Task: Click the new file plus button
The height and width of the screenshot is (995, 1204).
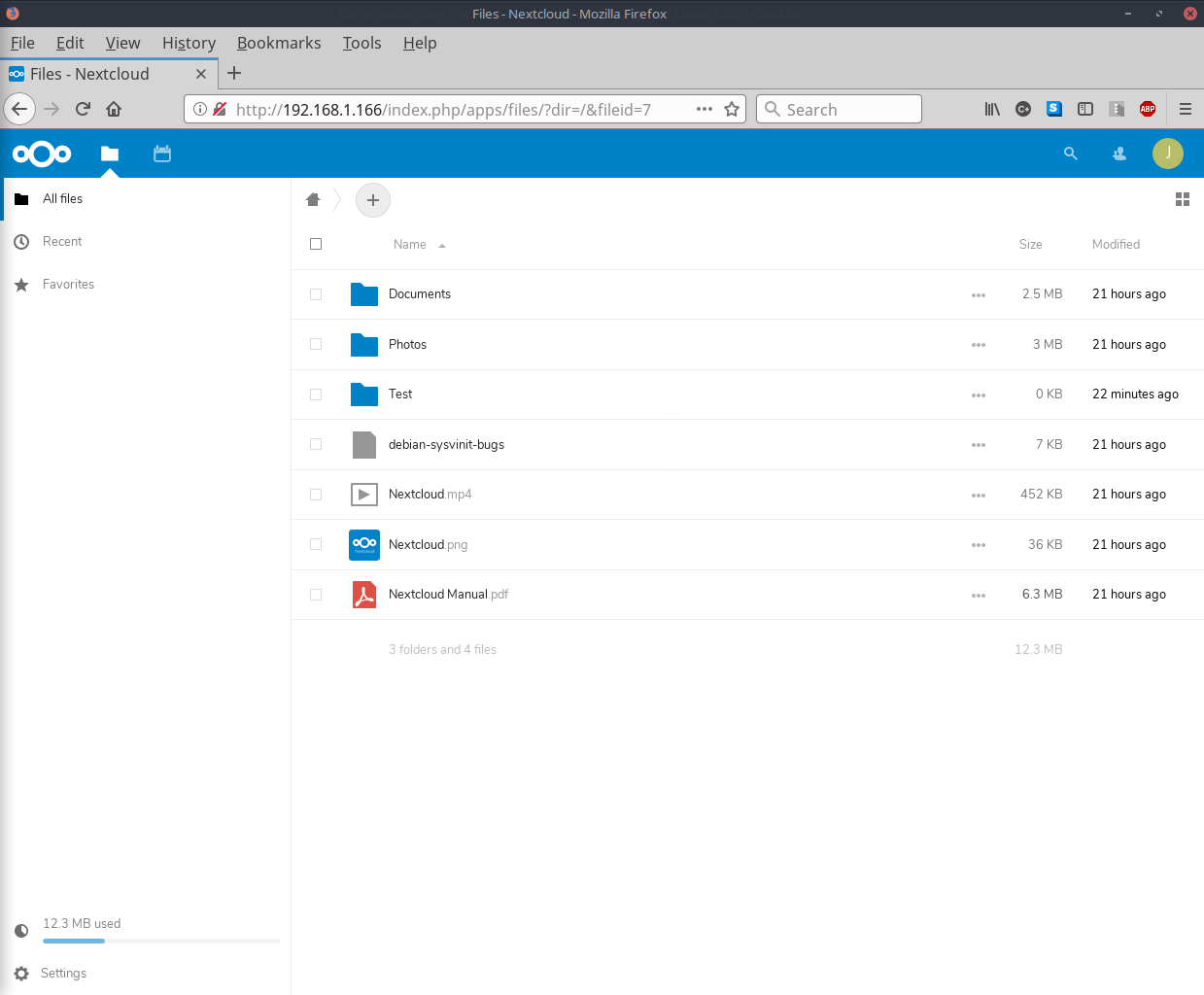Action: (373, 200)
